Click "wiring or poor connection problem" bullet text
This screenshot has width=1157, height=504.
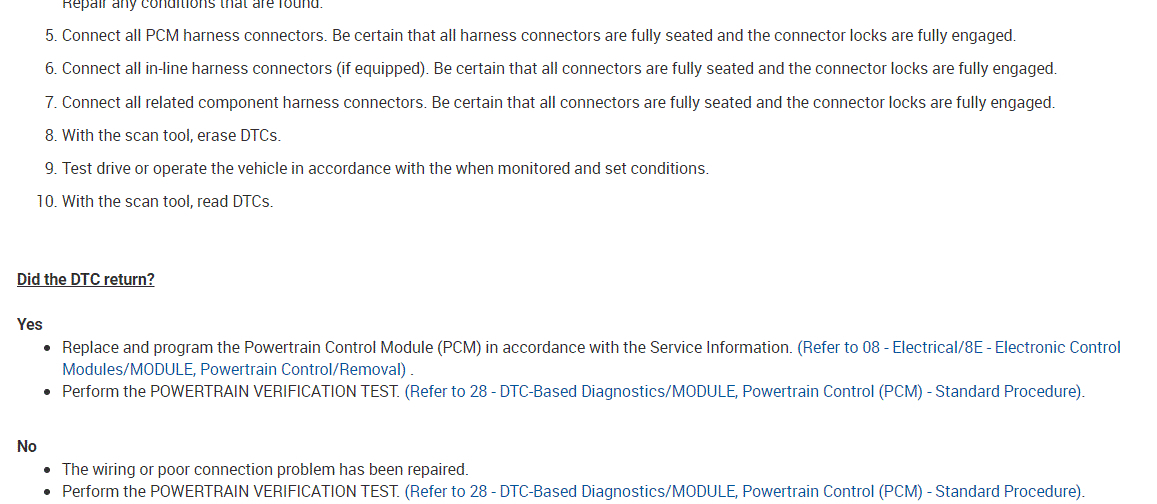coord(265,469)
